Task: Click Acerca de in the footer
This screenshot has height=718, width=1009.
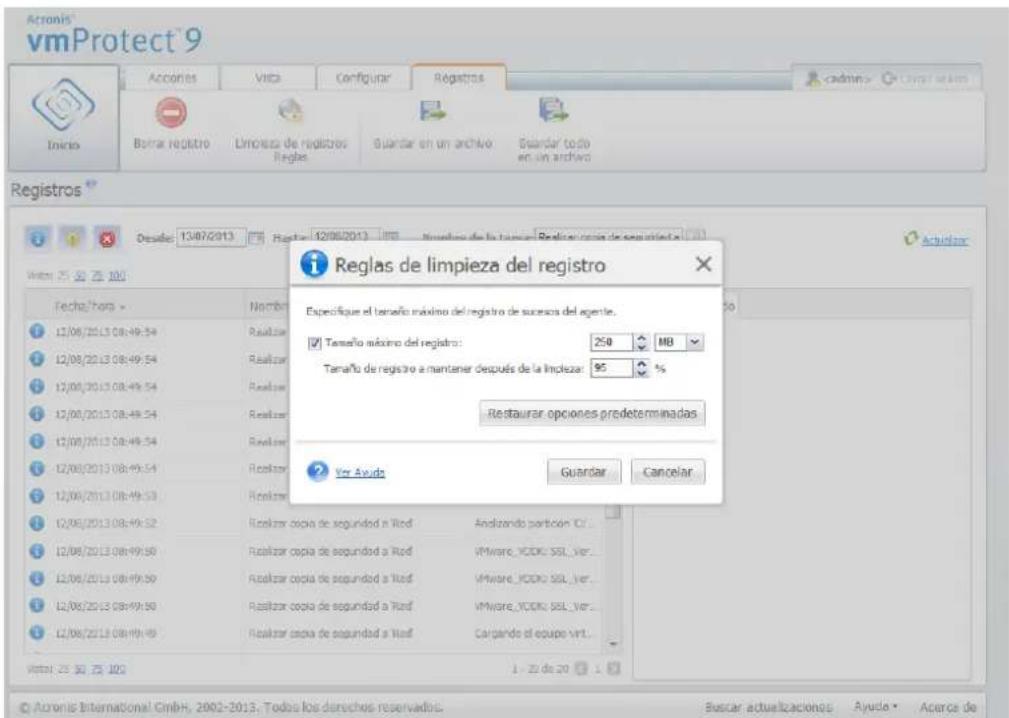Action: (947, 707)
